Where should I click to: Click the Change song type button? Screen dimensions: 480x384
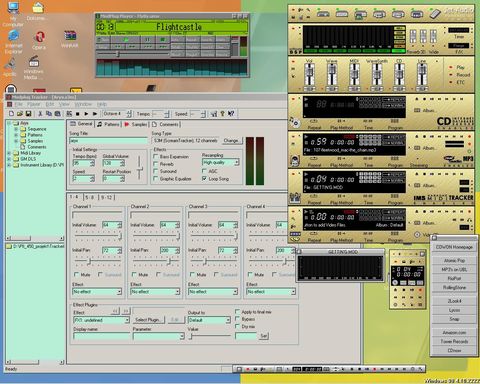tap(231, 140)
